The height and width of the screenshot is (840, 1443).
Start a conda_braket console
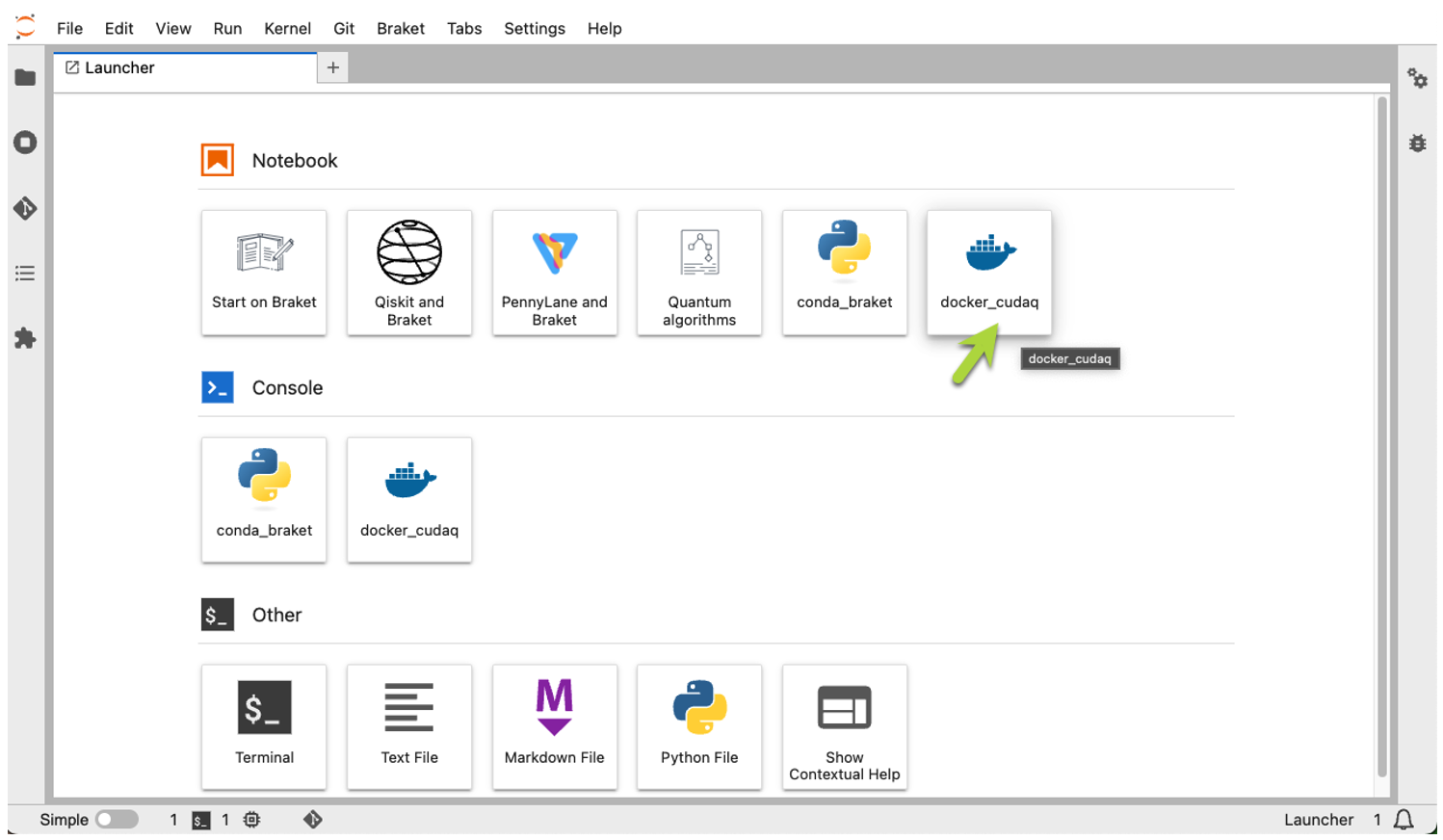(264, 500)
